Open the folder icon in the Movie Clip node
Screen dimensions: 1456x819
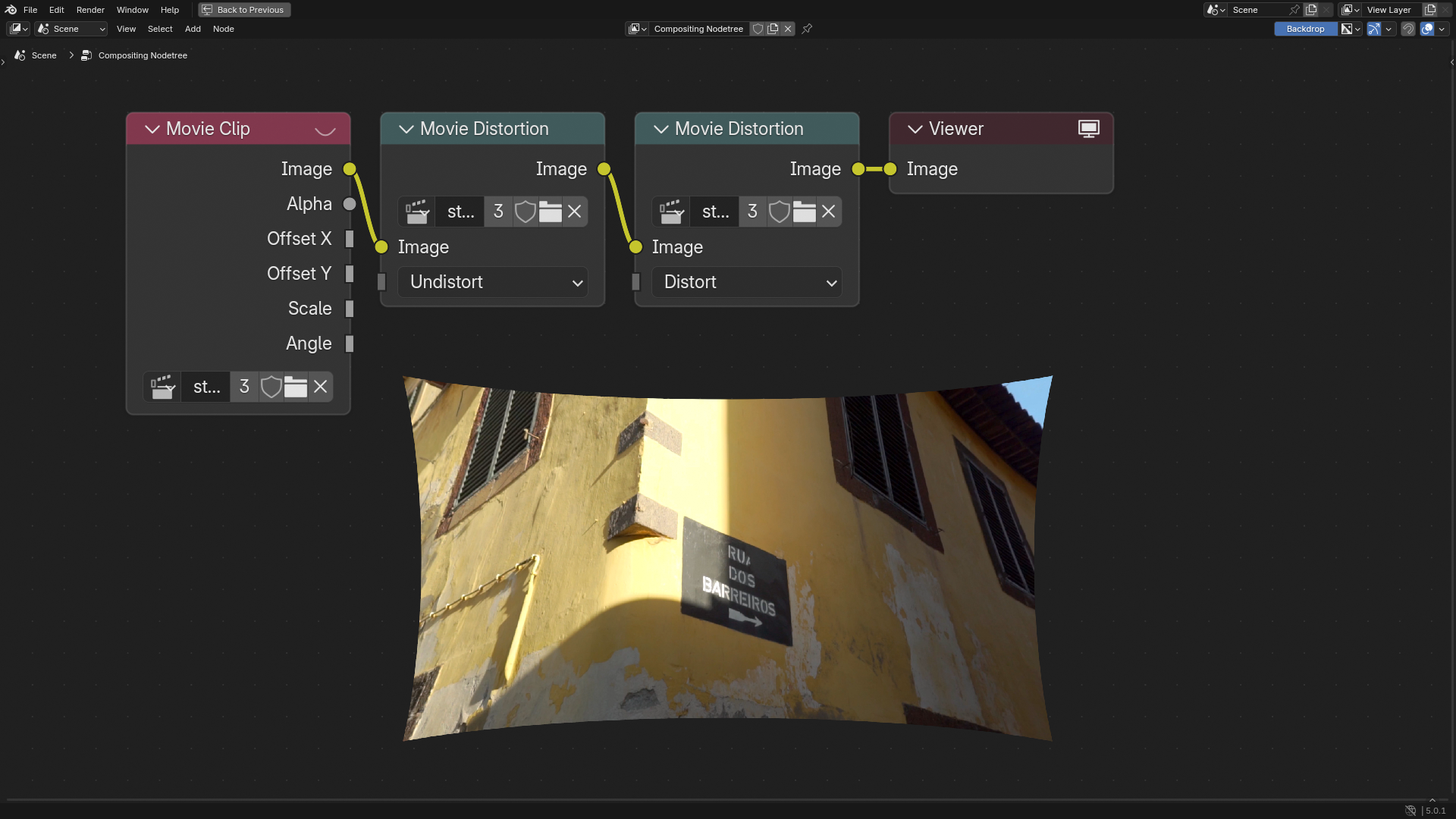click(x=296, y=387)
